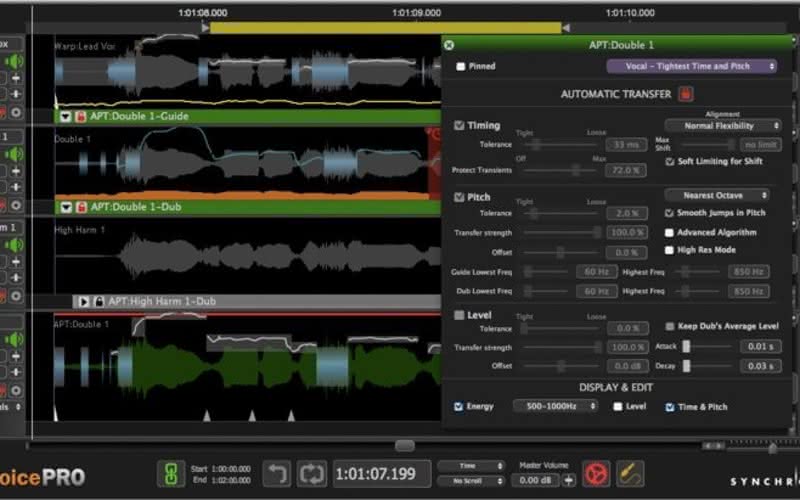Click the return-to-start arrow button
This screenshot has height=500, width=800.
point(277,474)
